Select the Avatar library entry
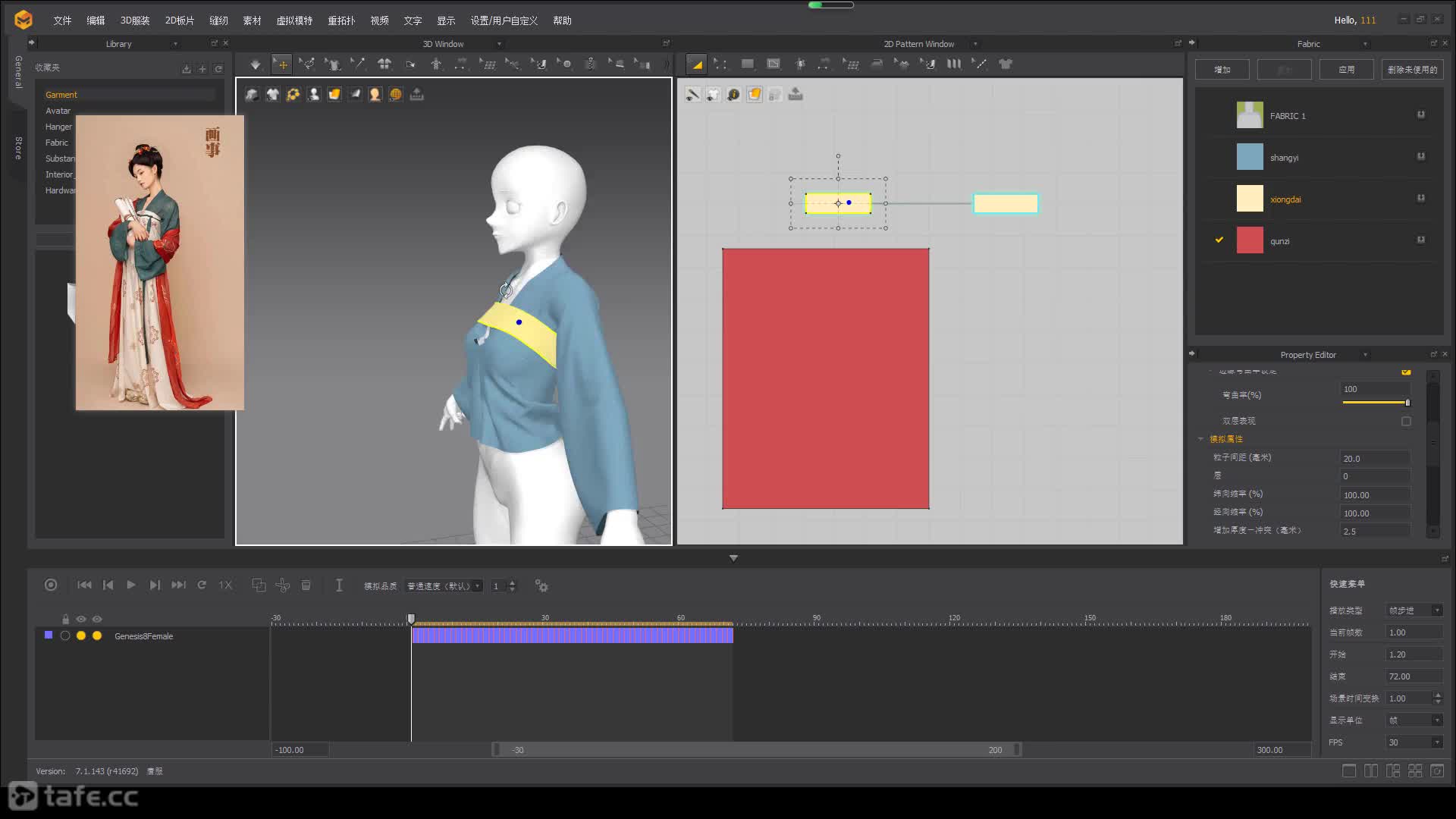 pyautogui.click(x=58, y=111)
